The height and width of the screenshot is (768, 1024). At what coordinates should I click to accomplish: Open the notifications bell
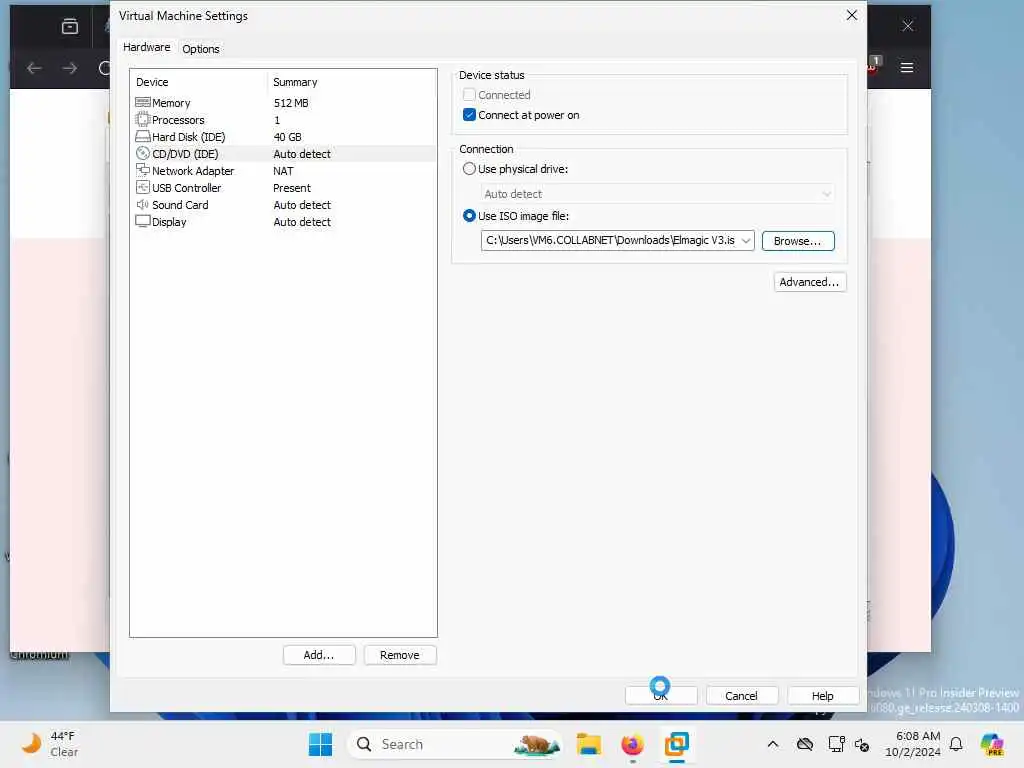click(x=956, y=744)
